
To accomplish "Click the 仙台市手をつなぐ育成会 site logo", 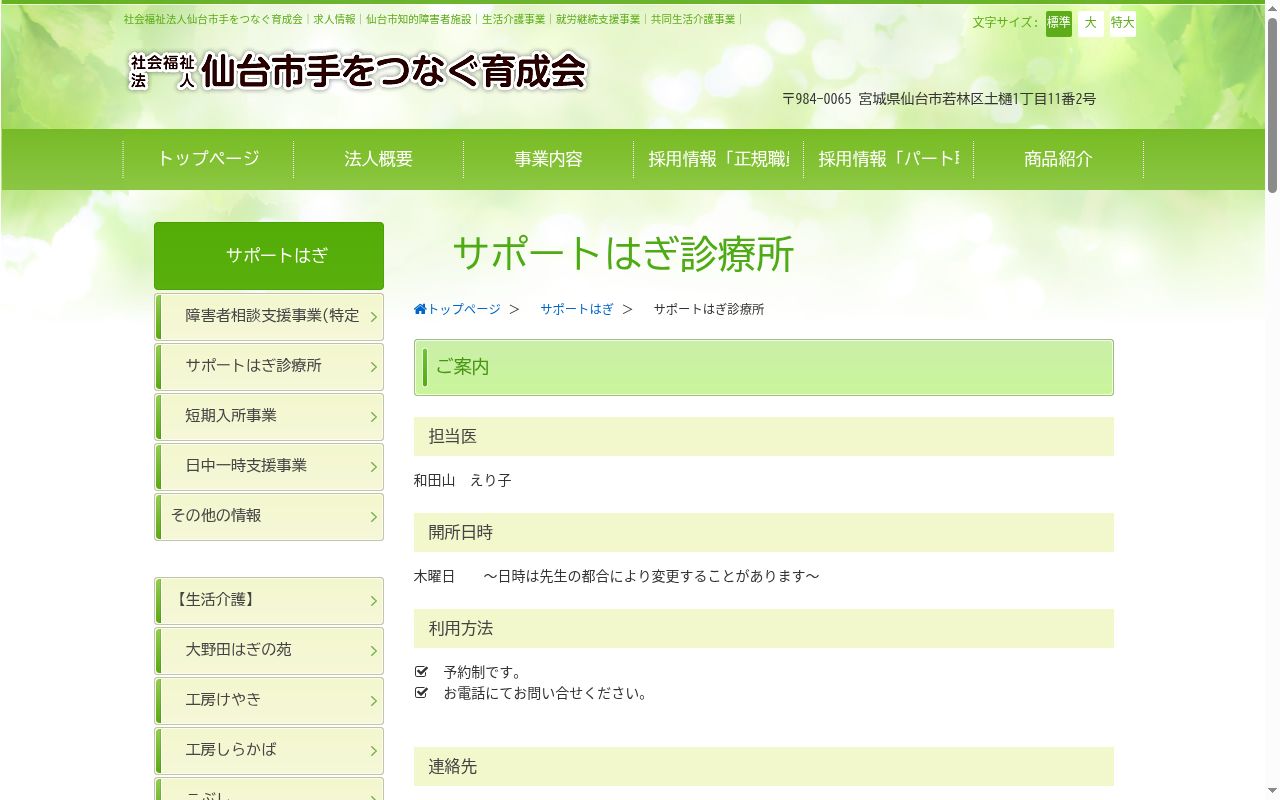I will [358, 71].
